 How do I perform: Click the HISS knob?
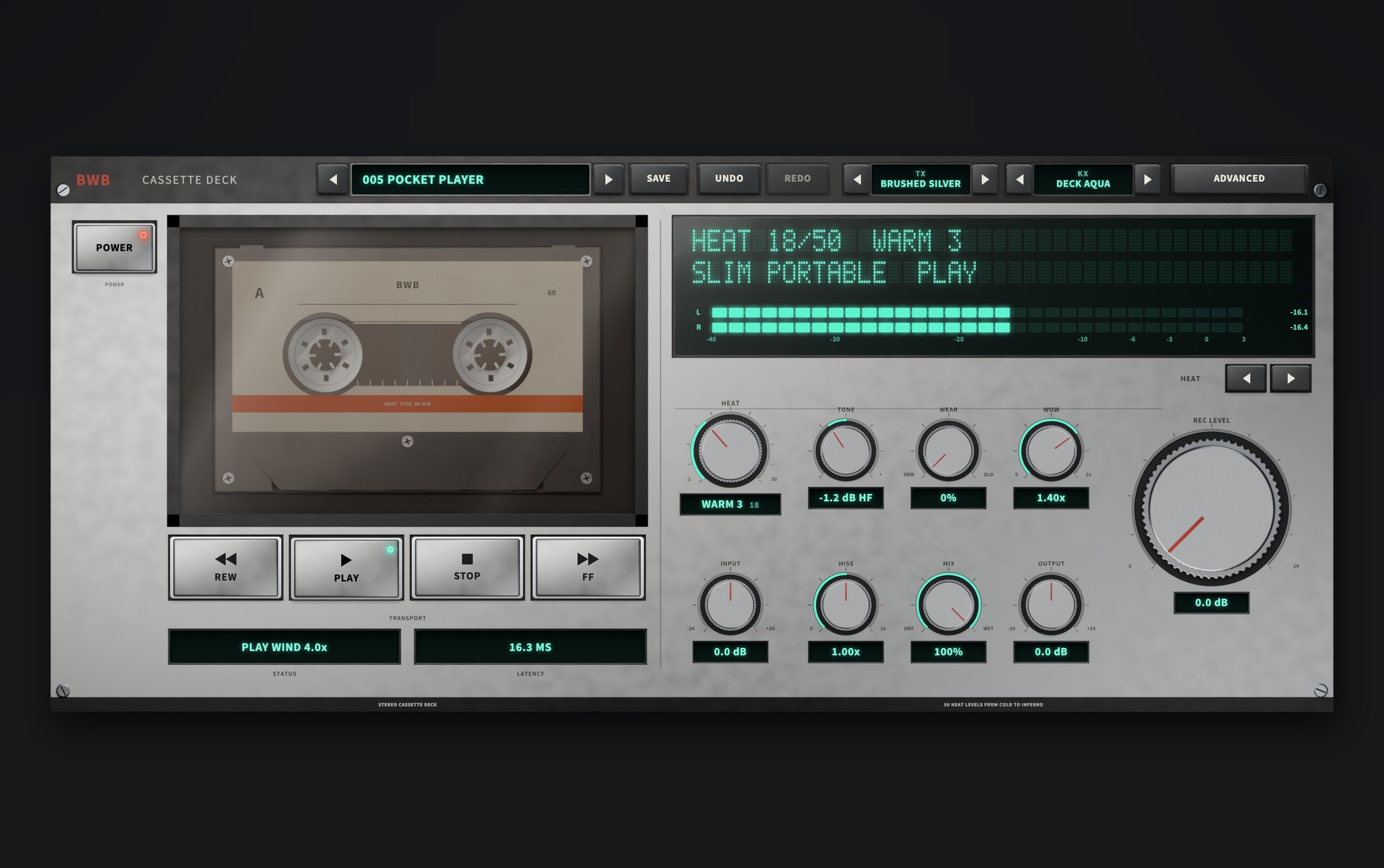click(845, 605)
